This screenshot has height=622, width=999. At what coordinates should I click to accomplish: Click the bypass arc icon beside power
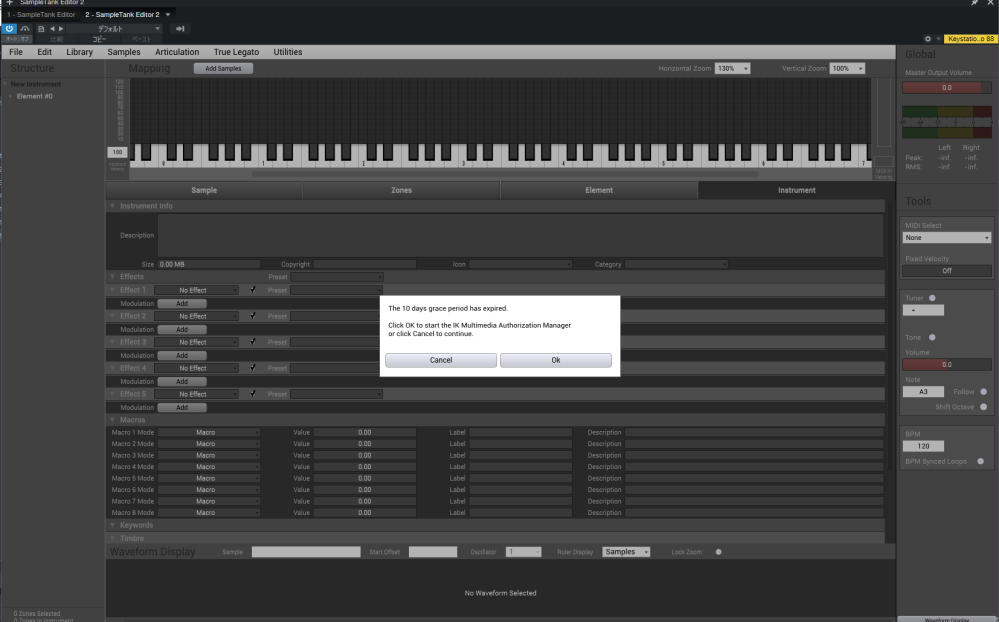[25, 29]
